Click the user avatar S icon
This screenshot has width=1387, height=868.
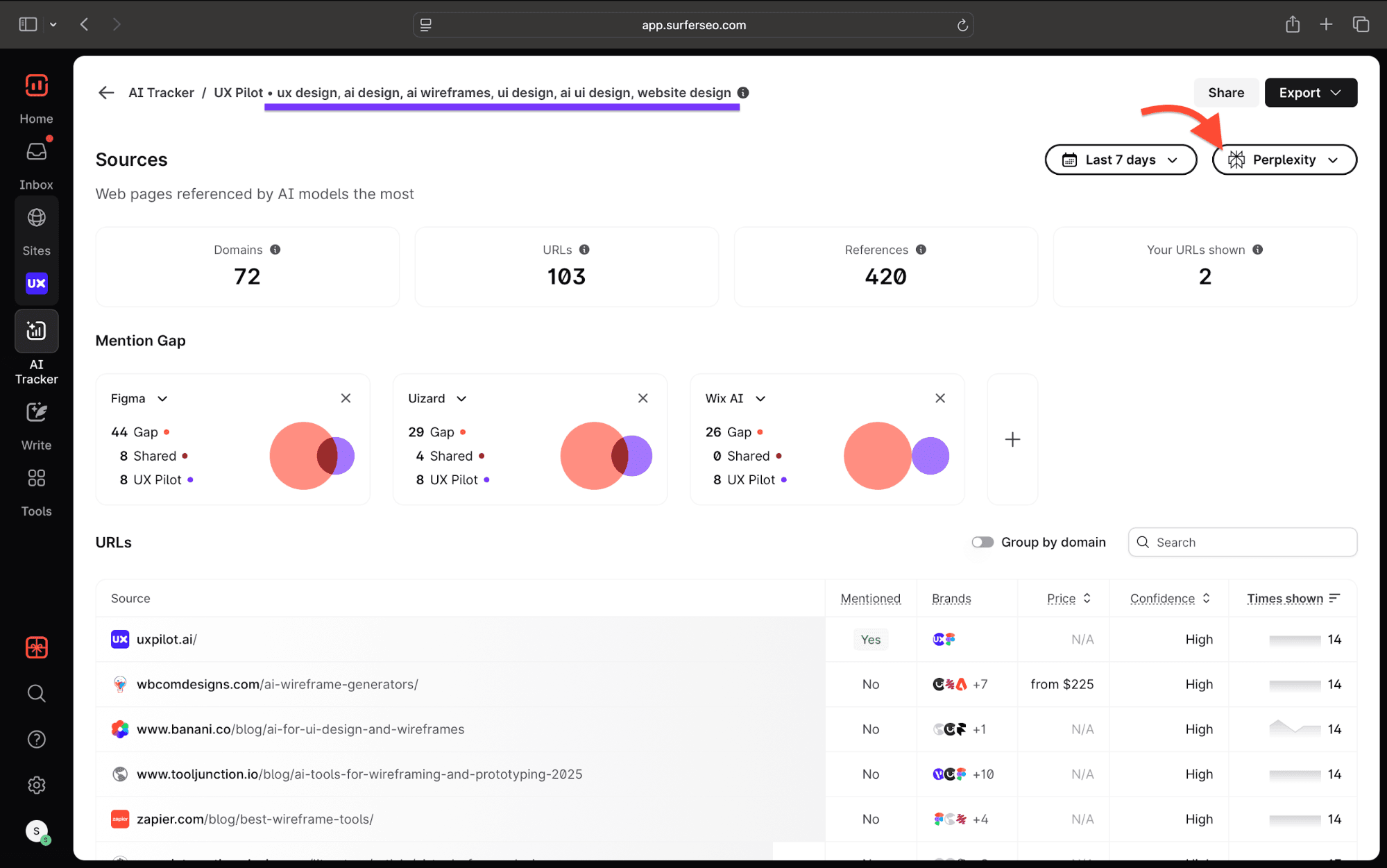[x=36, y=831]
